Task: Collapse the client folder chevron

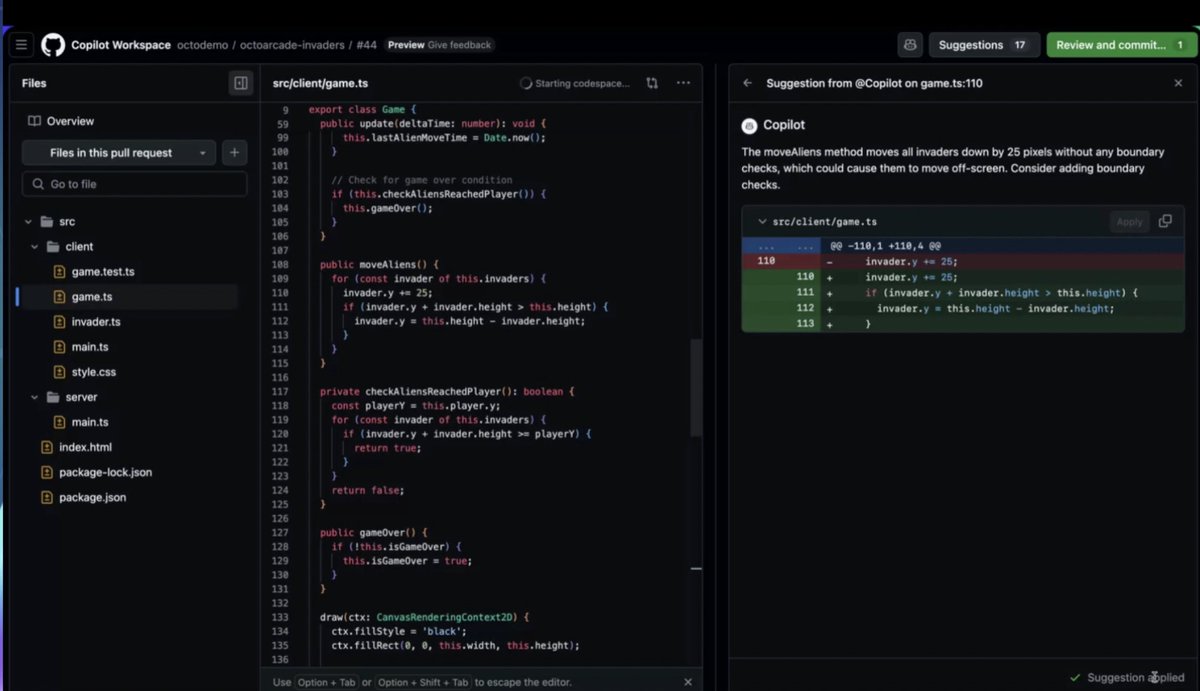Action: pyautogui.click(x=35, y=247)
